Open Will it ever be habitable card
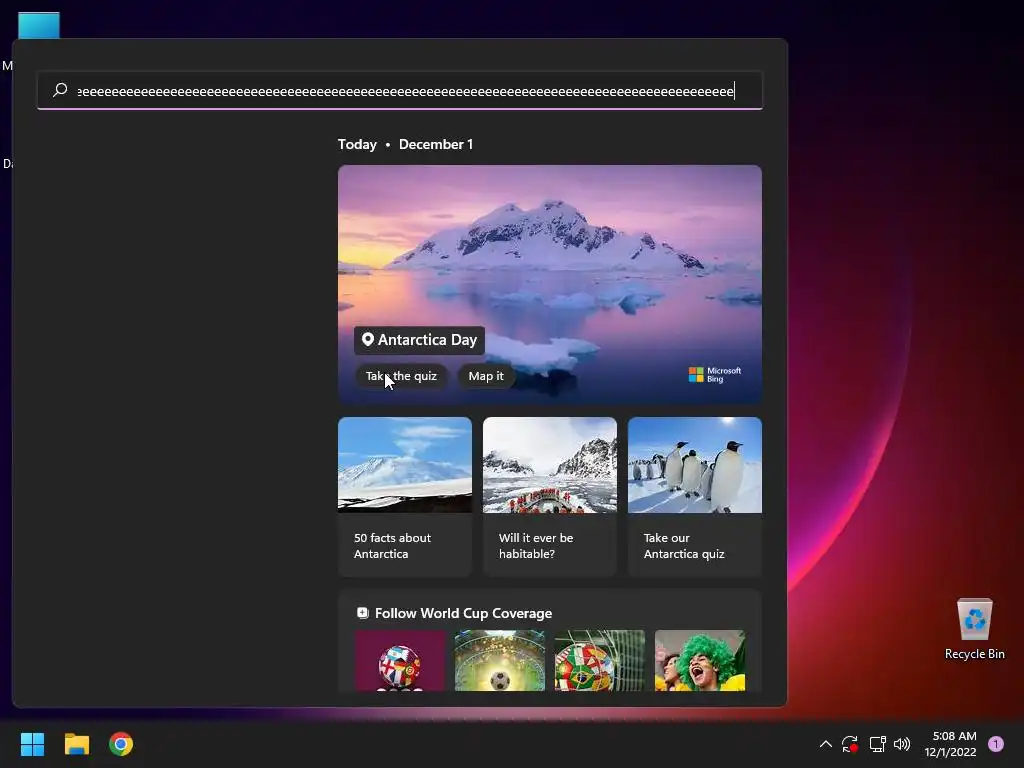Image resolution: width=1024 pixels, height=768 pixels. pos(550,497)
